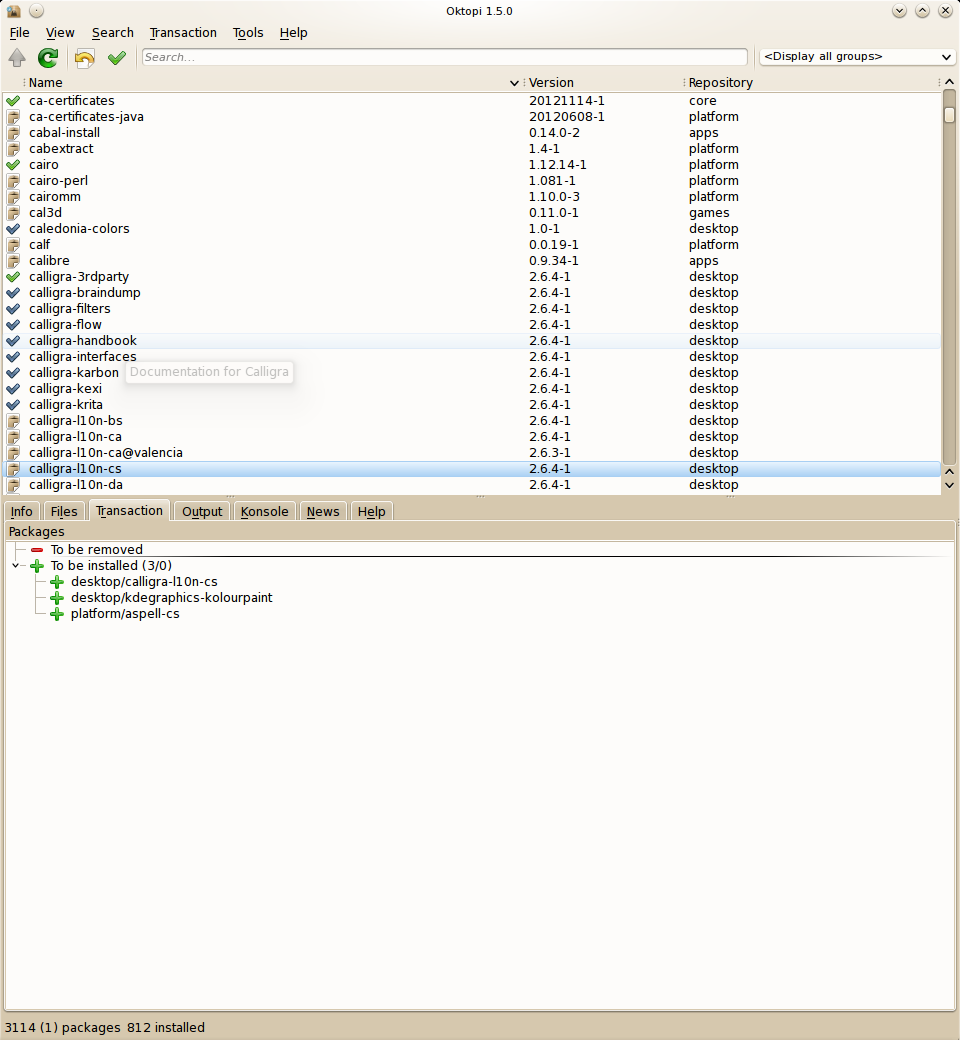Image resolution: width=960 pixels, height=1040 pixels.
Task: Click the title bar round menu button
Action: point(36,11)
